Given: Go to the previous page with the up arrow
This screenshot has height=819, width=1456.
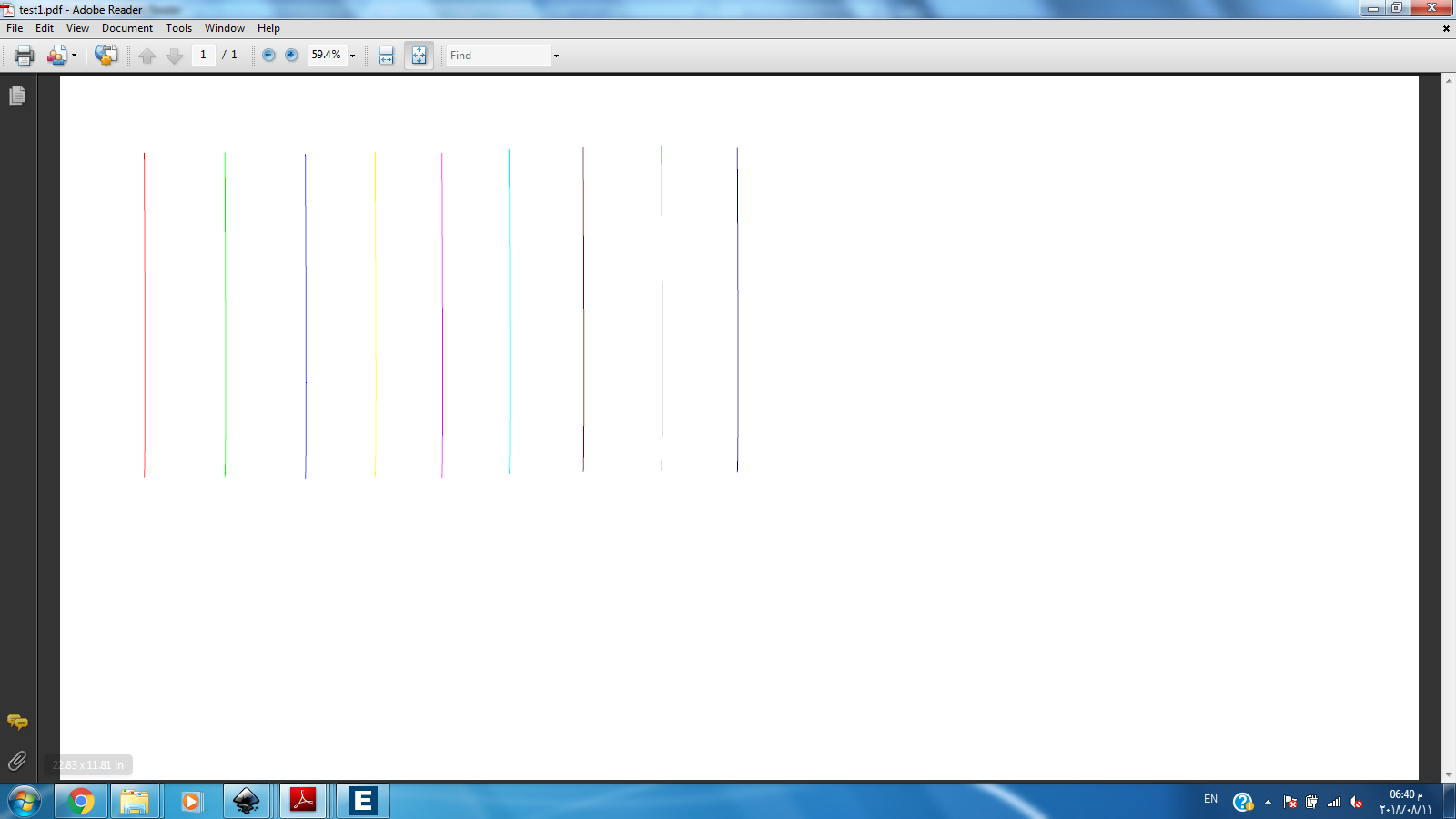Looking at the screenshot, I should (147, 56).
